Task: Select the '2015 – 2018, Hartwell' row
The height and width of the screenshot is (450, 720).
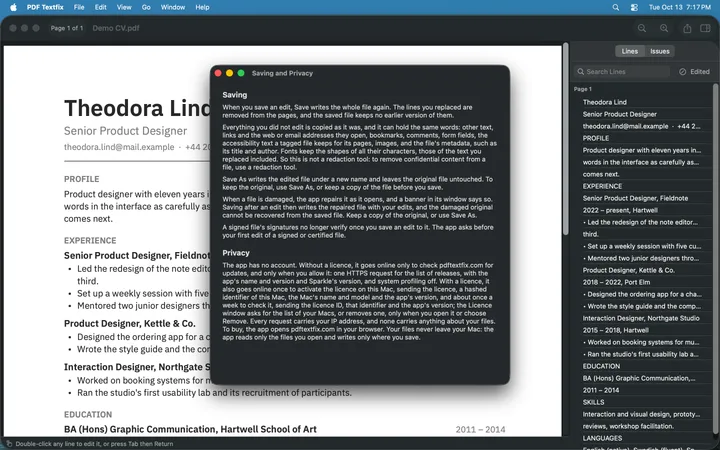Action: [x=643, y=330]
